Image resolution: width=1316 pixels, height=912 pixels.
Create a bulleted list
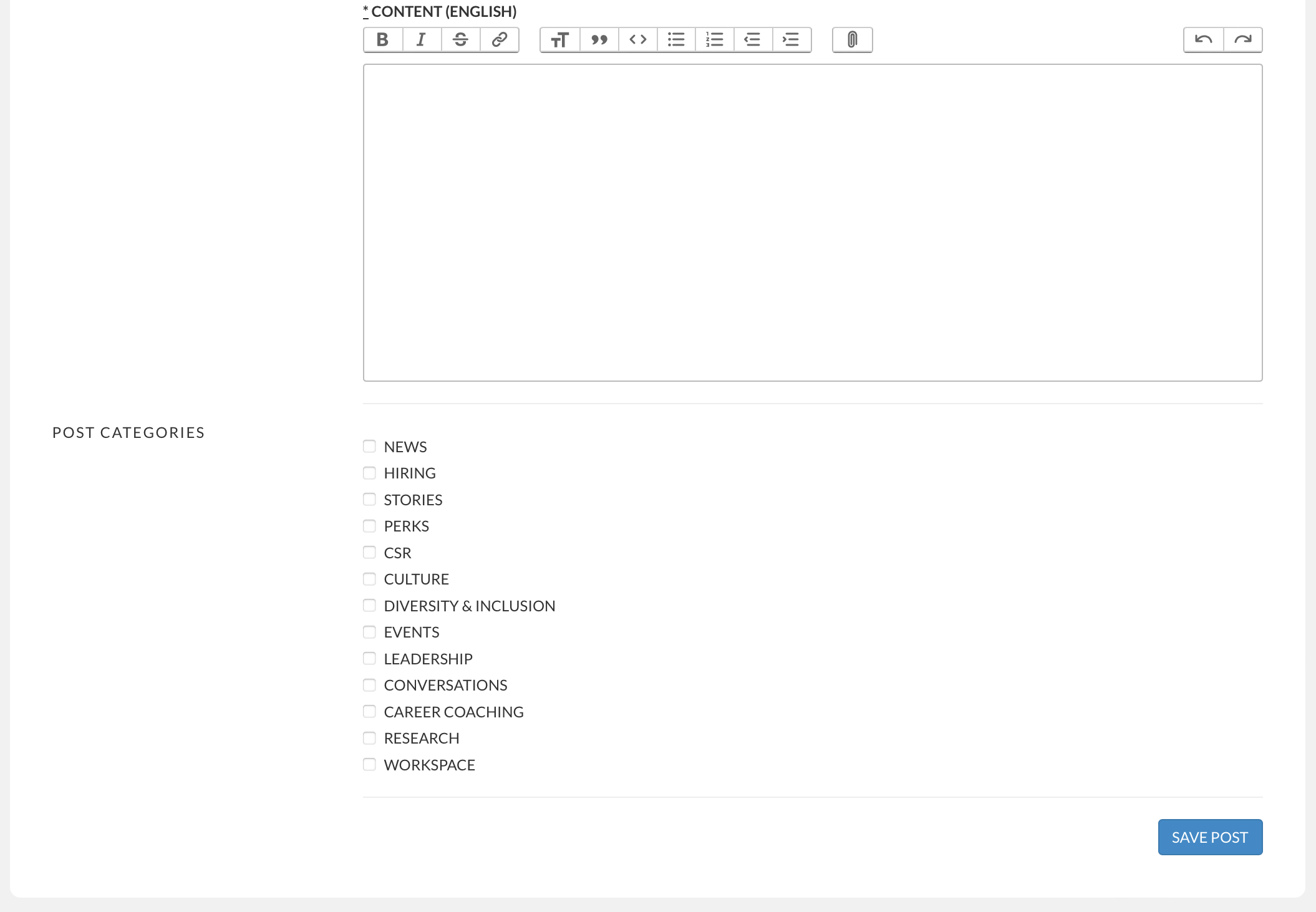coord(676,39)
